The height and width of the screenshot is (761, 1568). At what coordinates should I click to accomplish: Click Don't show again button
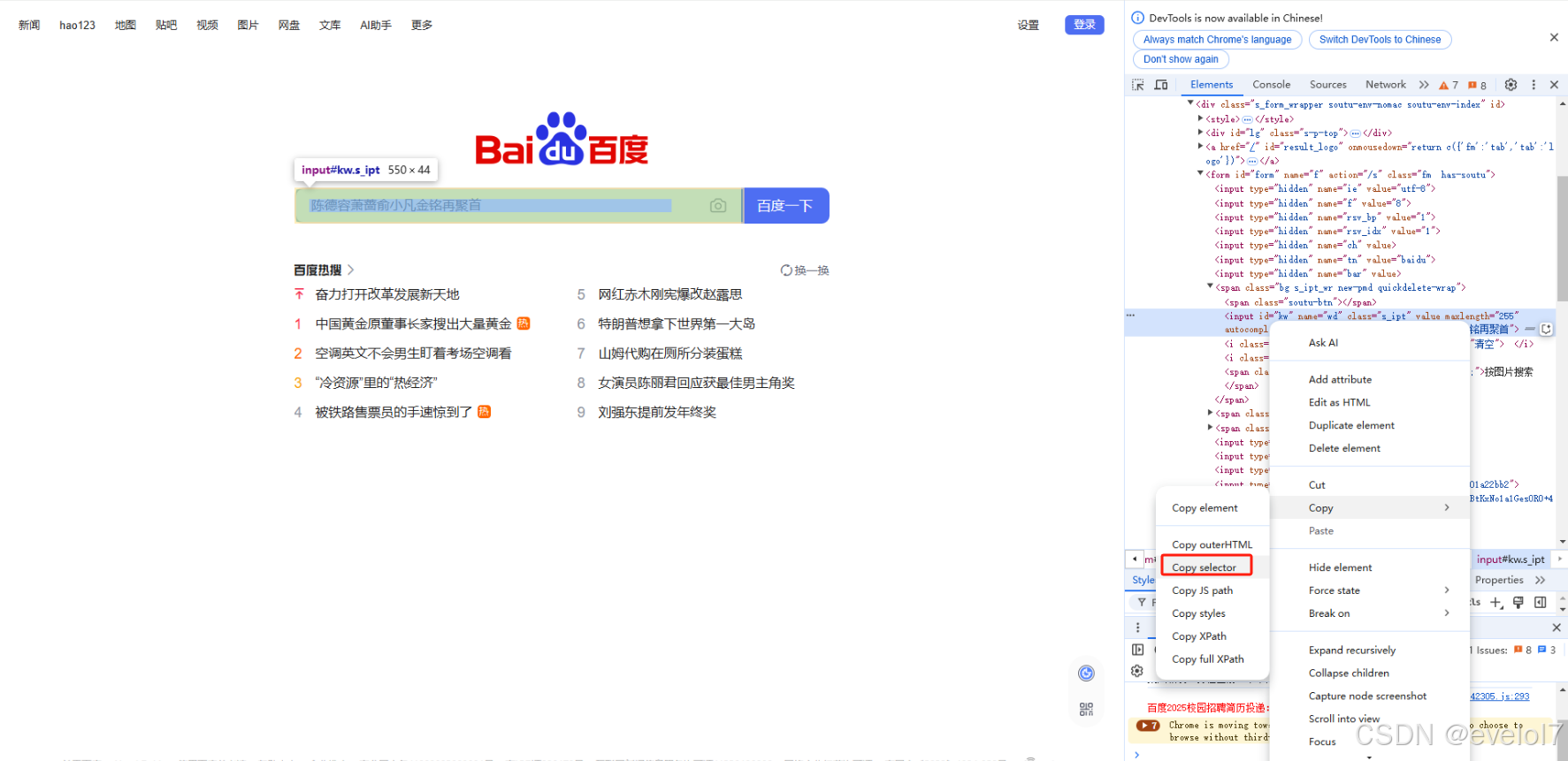coord(1181,59)
